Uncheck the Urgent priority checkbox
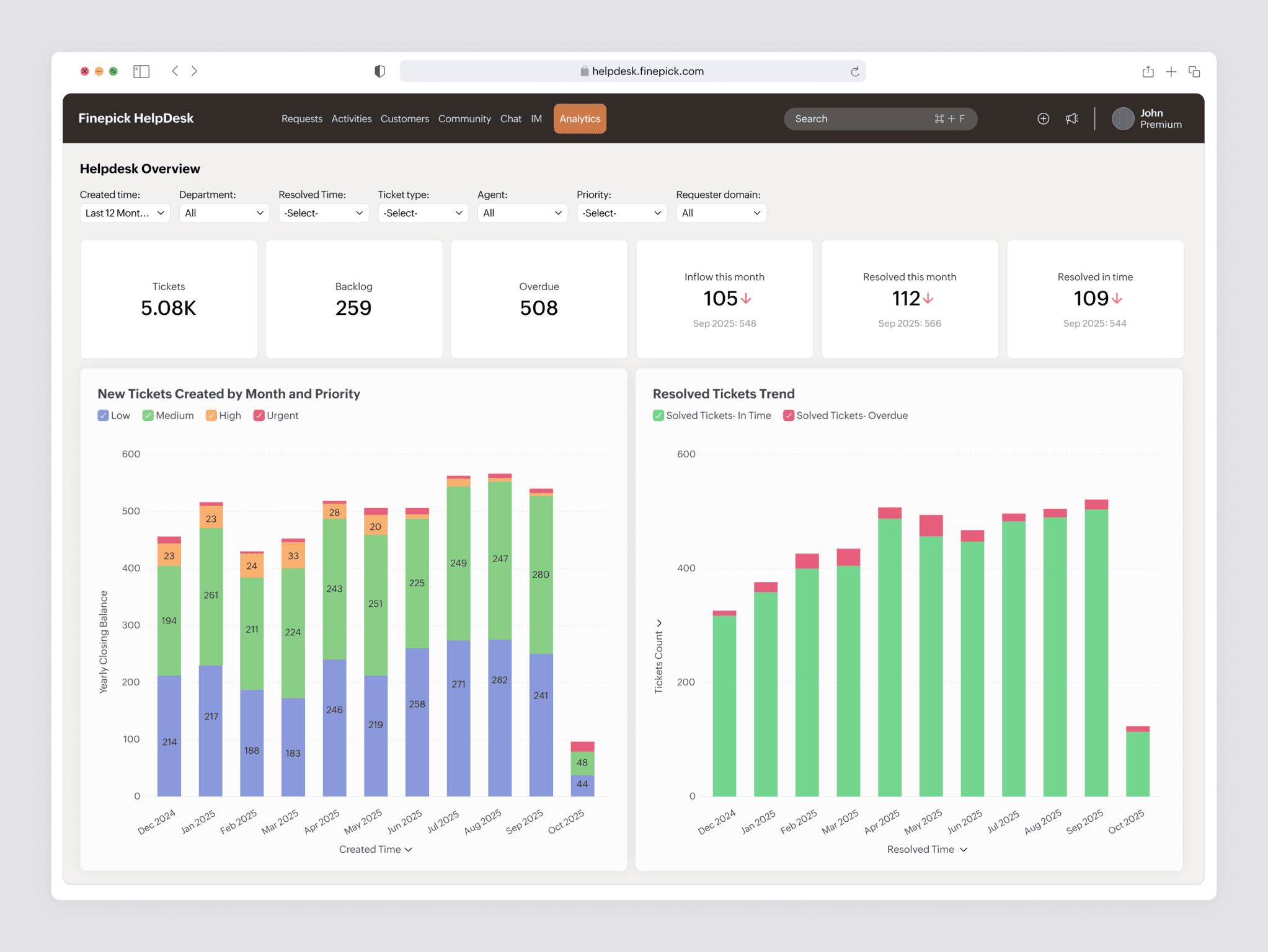This screenshot has width=1268, height=952. point(259,415)
